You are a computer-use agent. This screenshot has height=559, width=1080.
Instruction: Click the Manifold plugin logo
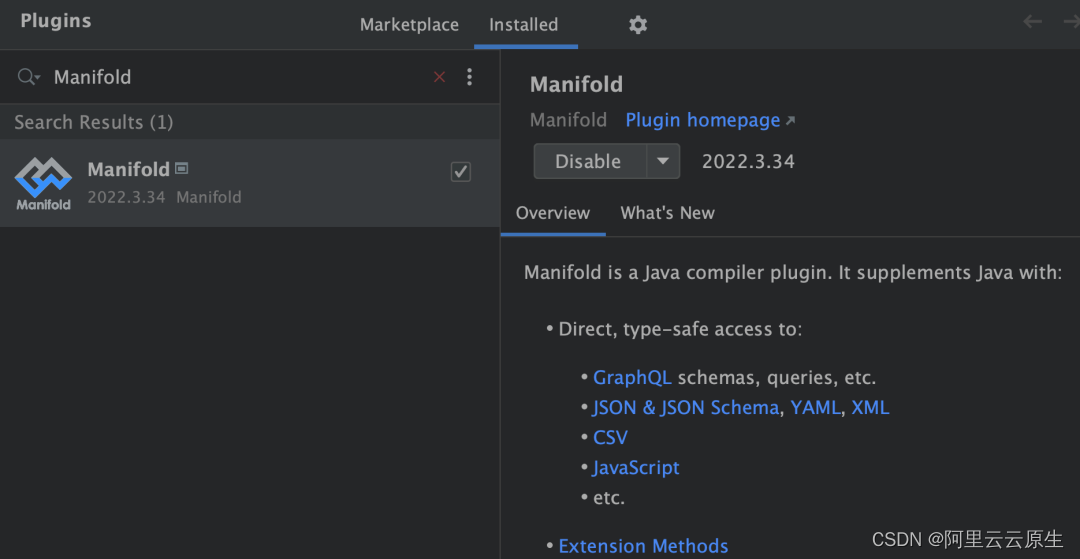pyautogui.click(x=43, y=183)
